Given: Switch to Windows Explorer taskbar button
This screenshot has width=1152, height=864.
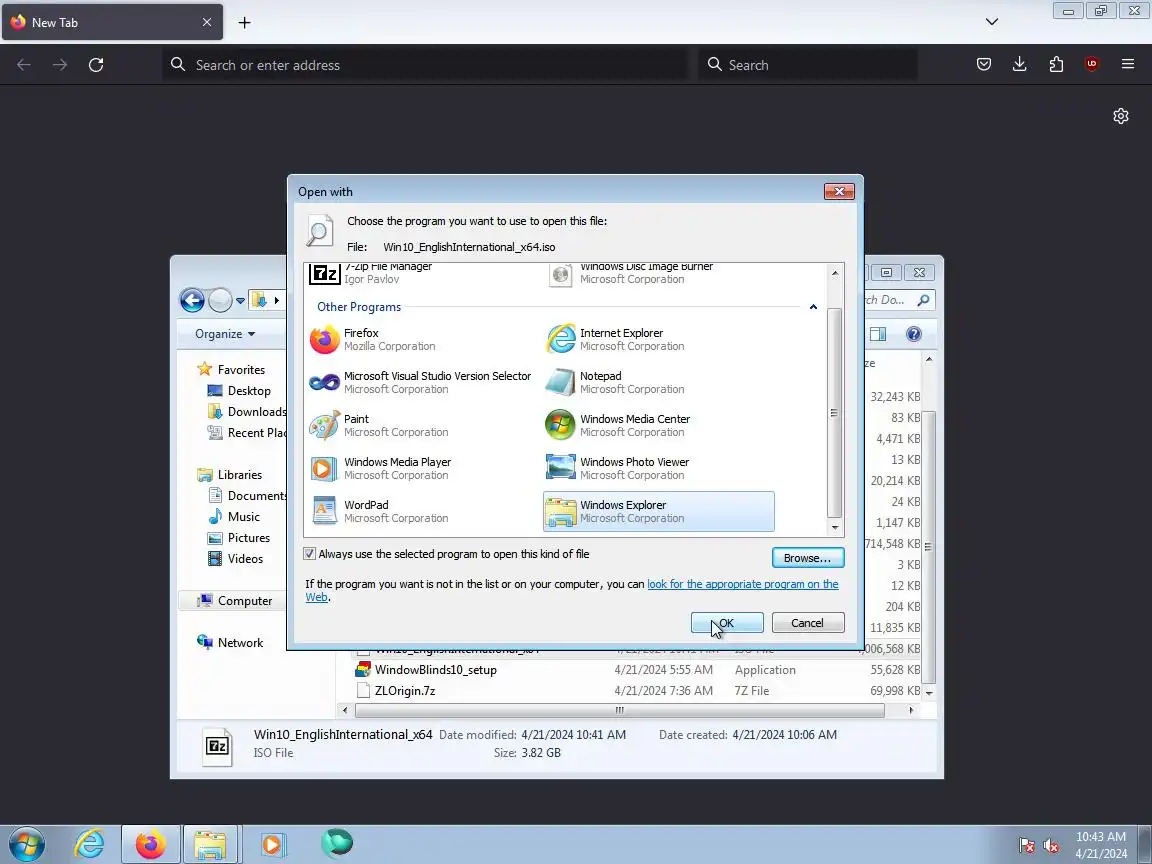Looking at the screenshot, I should (x=210, y=844).
